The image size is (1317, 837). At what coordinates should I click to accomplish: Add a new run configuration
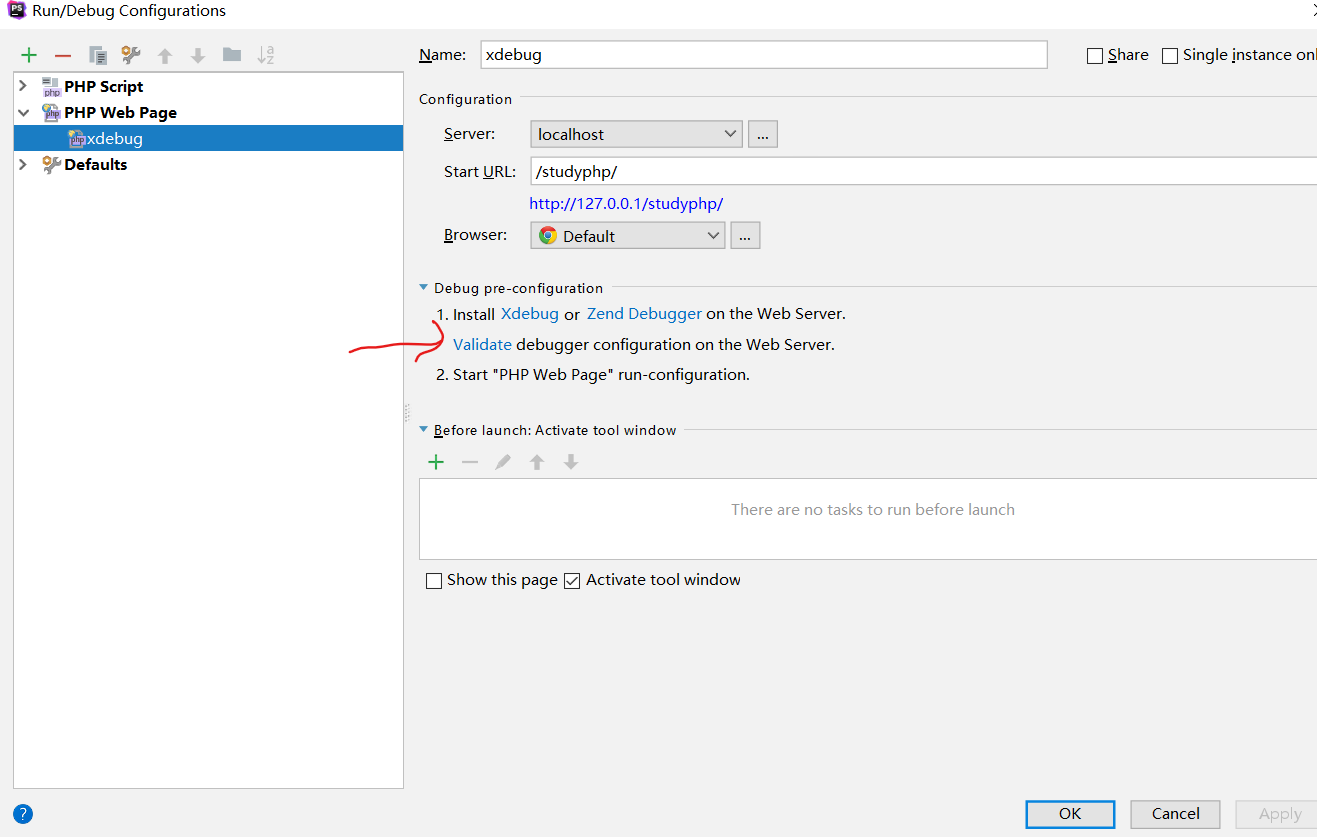point(29,55)
